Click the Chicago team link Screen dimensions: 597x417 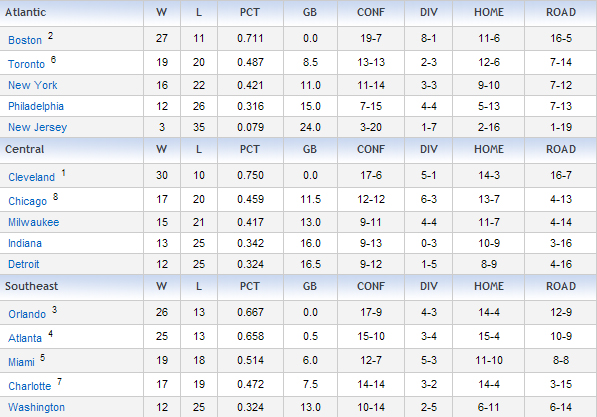click(x=27, y=201)
